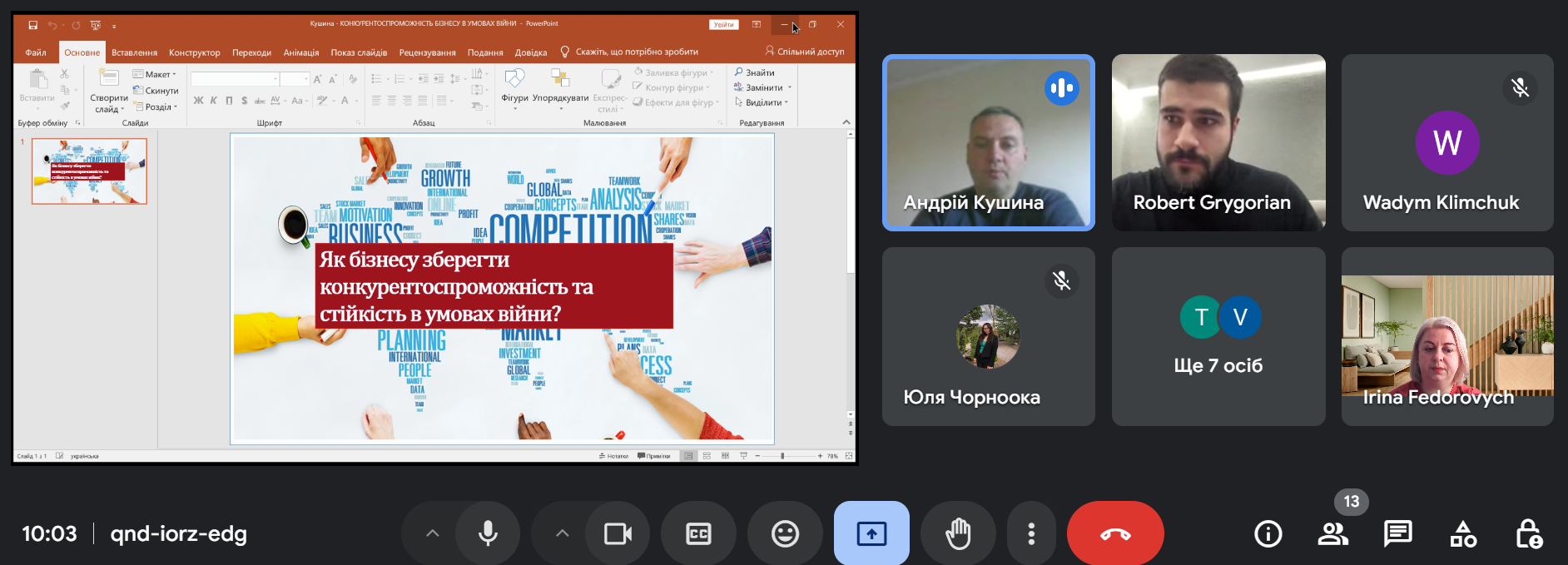Leave the call with red button
Image resolution: width=1568 pixels, height=565 pixels.
click(1114, 533)
